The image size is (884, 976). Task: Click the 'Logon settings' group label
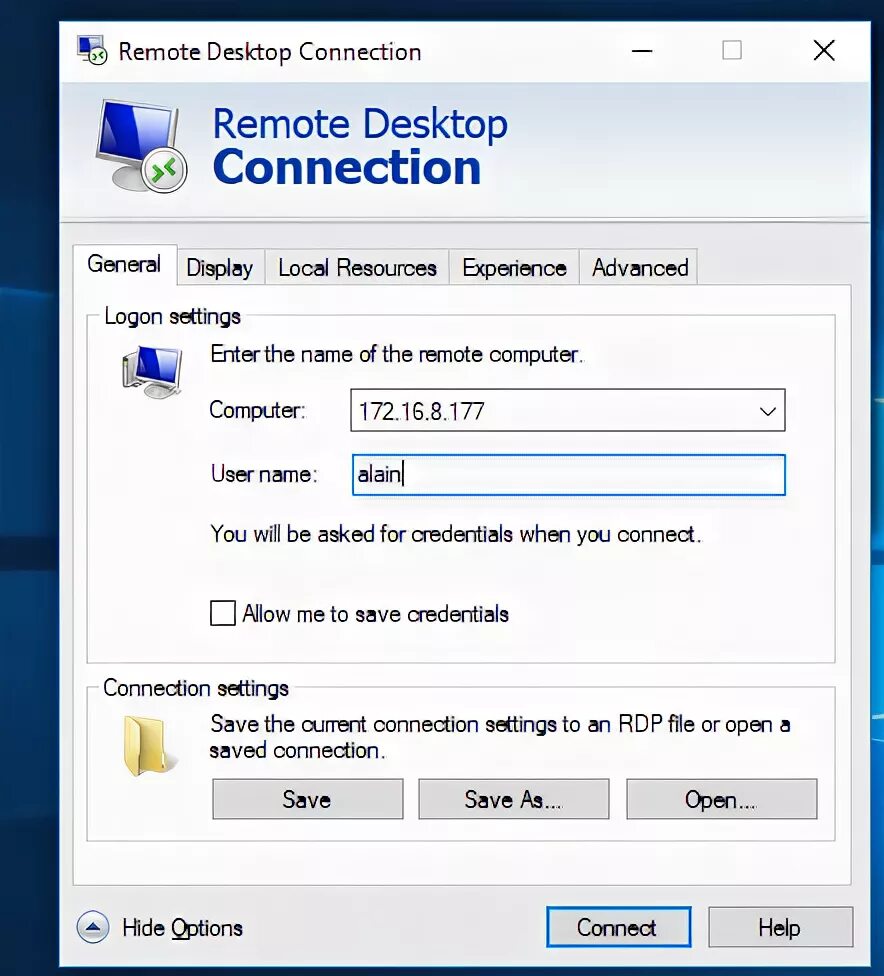172,316
